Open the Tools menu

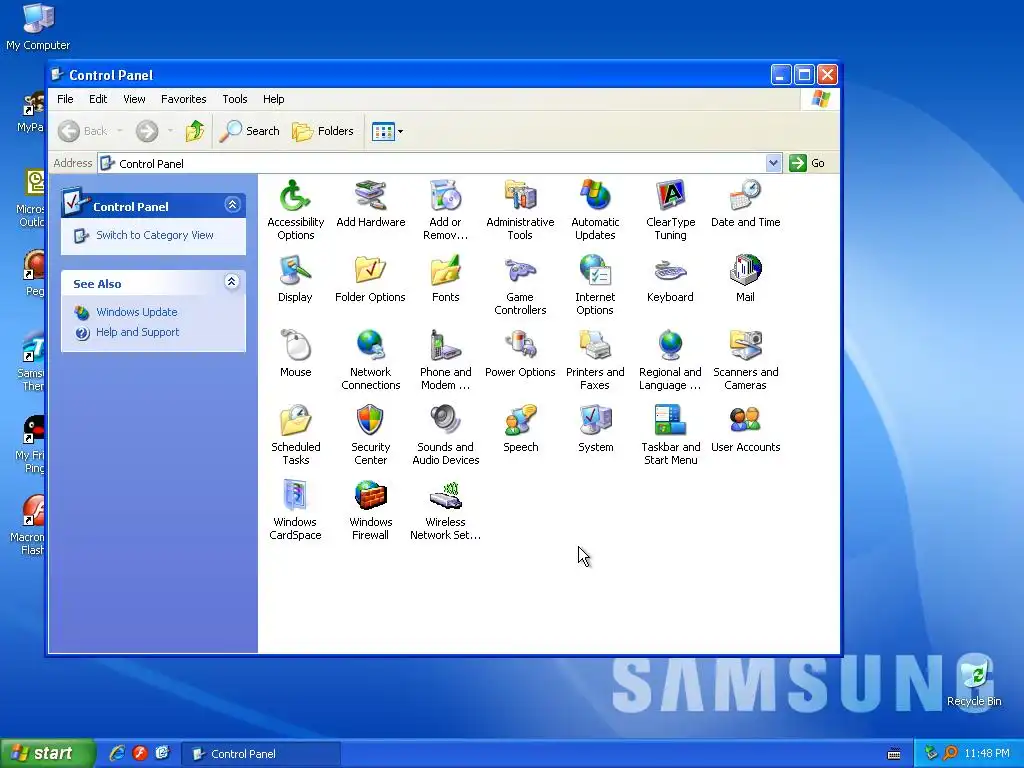(x=234, y=99)
